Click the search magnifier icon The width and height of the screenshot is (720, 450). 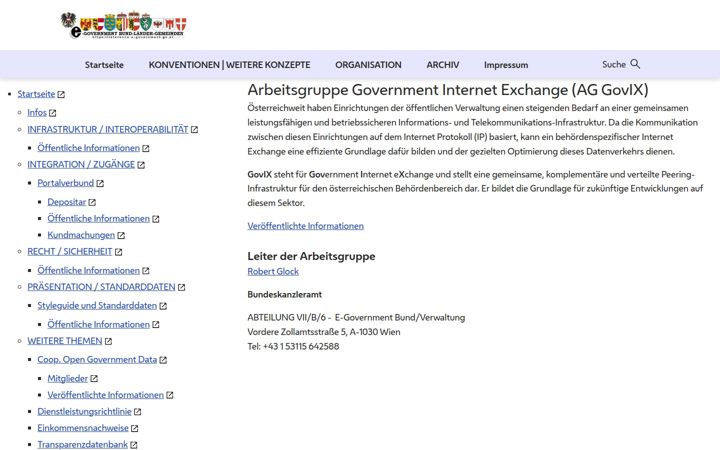635,64
